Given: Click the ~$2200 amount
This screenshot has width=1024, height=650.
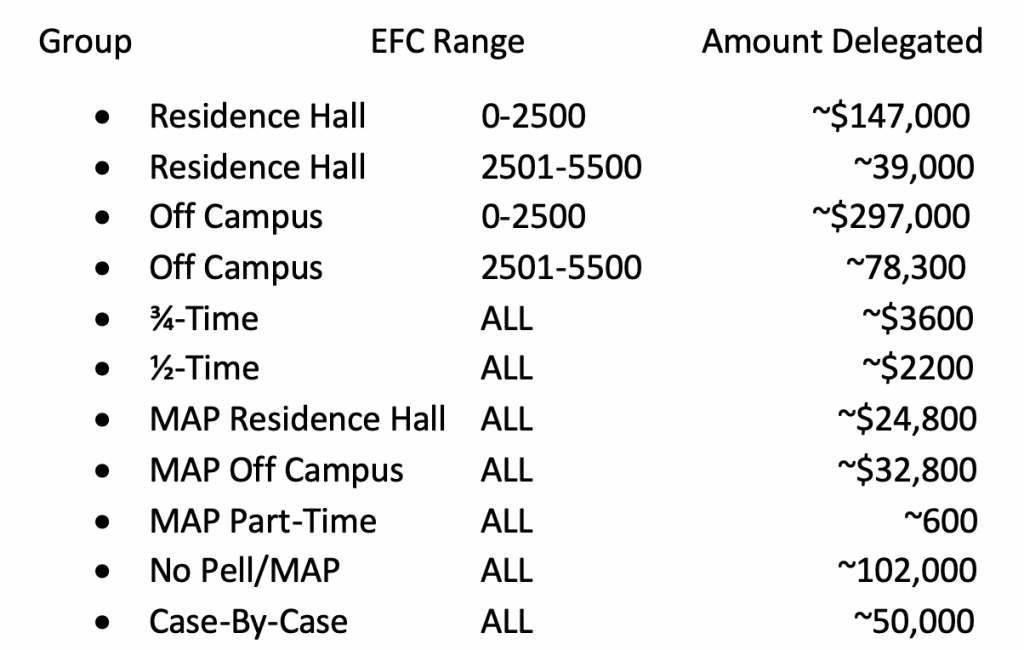Looking at the screenshot, I should tap(918, 368).
